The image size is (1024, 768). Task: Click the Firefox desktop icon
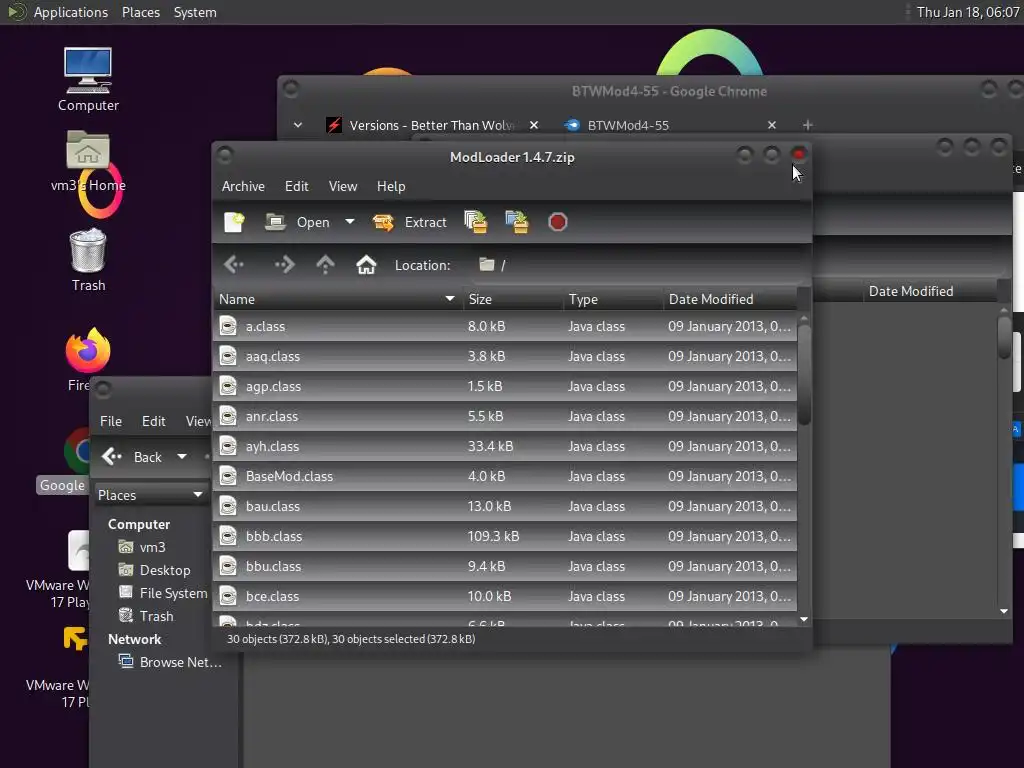87,359
